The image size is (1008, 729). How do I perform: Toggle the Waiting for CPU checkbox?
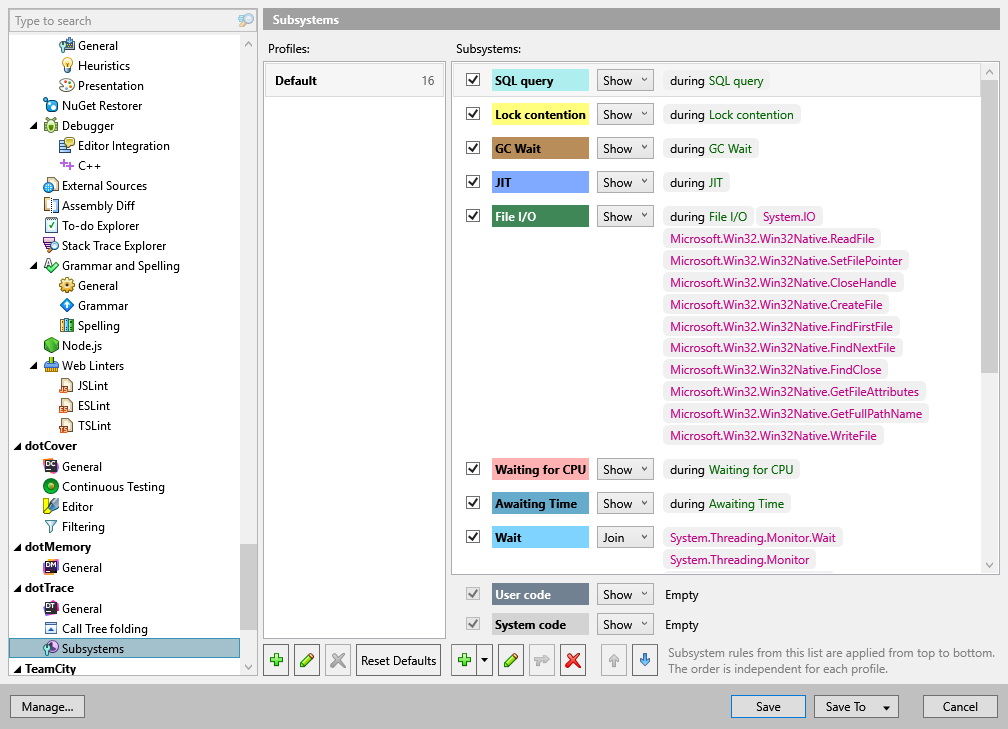pyautogui.click(x=472, y=468)
